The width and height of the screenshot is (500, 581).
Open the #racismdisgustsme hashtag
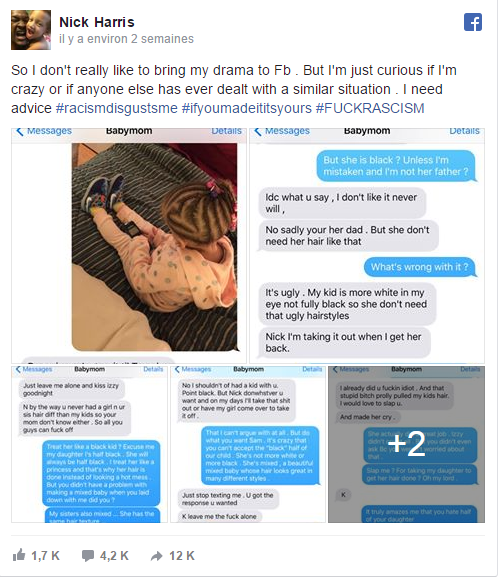click(117, 108)
